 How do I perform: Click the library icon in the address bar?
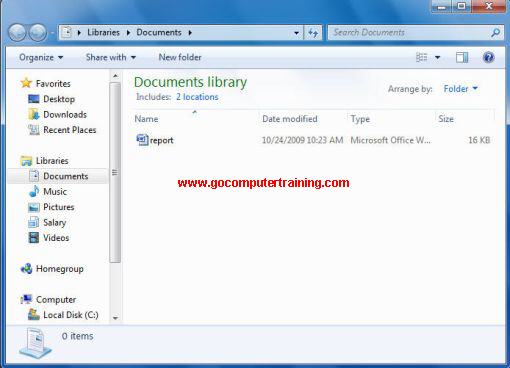coord(67,32)
